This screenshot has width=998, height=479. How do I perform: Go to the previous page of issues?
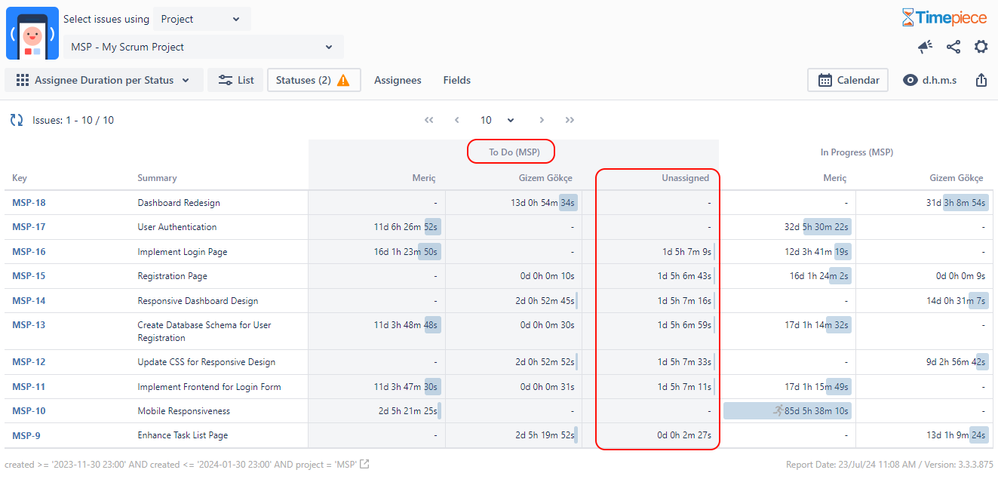[457, 120]
